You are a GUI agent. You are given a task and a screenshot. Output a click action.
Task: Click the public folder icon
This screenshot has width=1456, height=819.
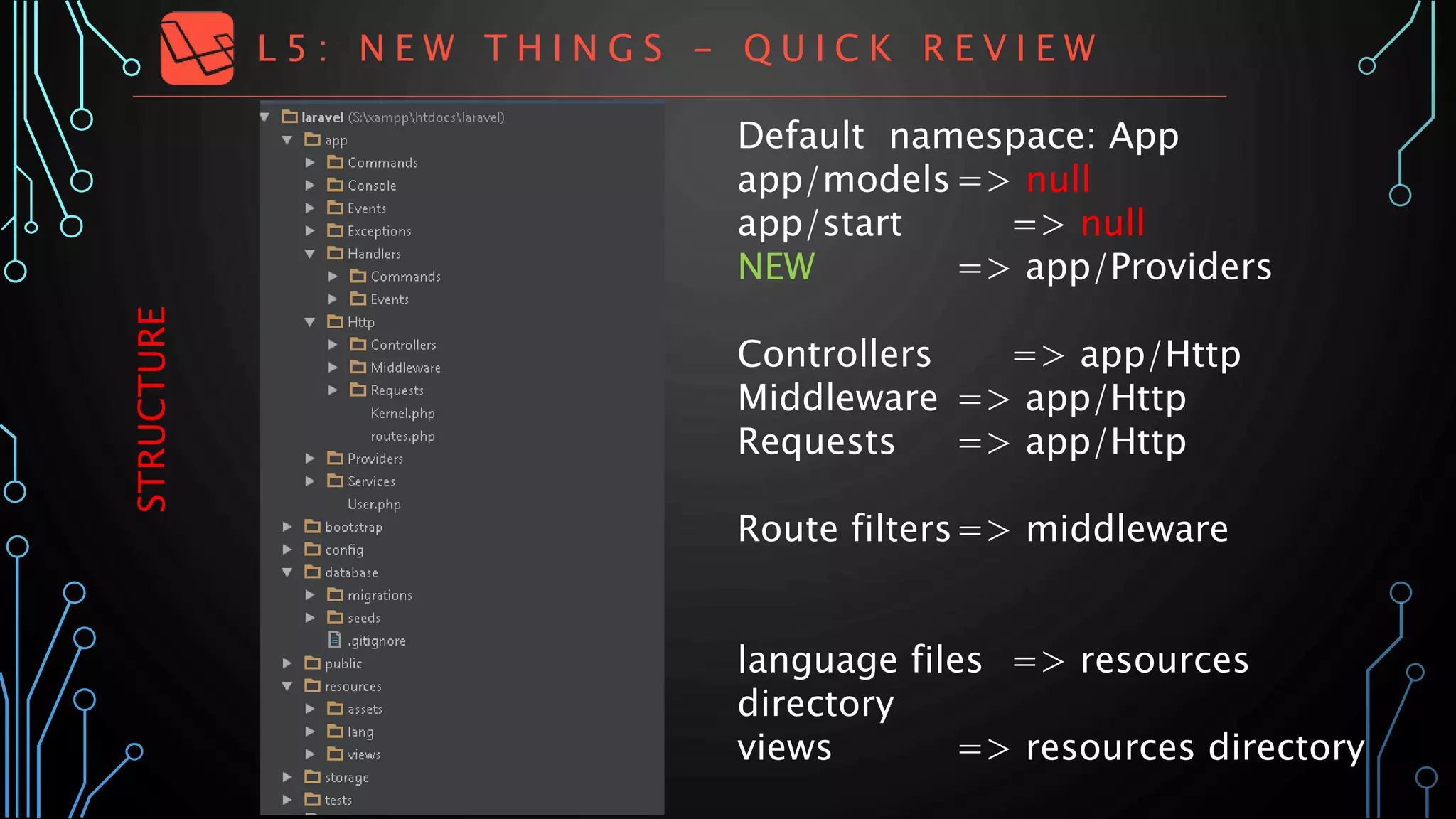coord(312,663)
